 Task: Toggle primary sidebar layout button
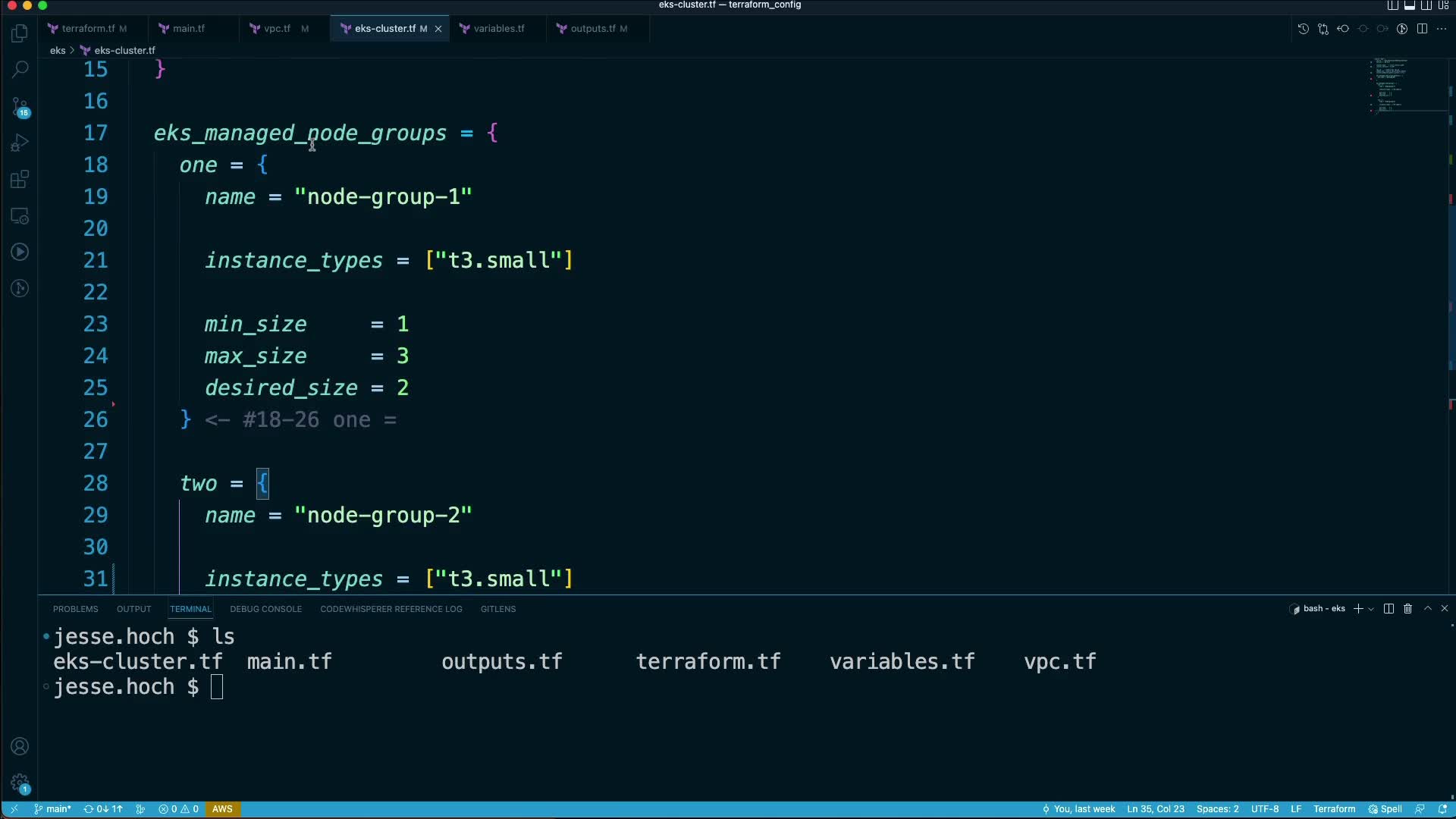[x=1393, y=5]
